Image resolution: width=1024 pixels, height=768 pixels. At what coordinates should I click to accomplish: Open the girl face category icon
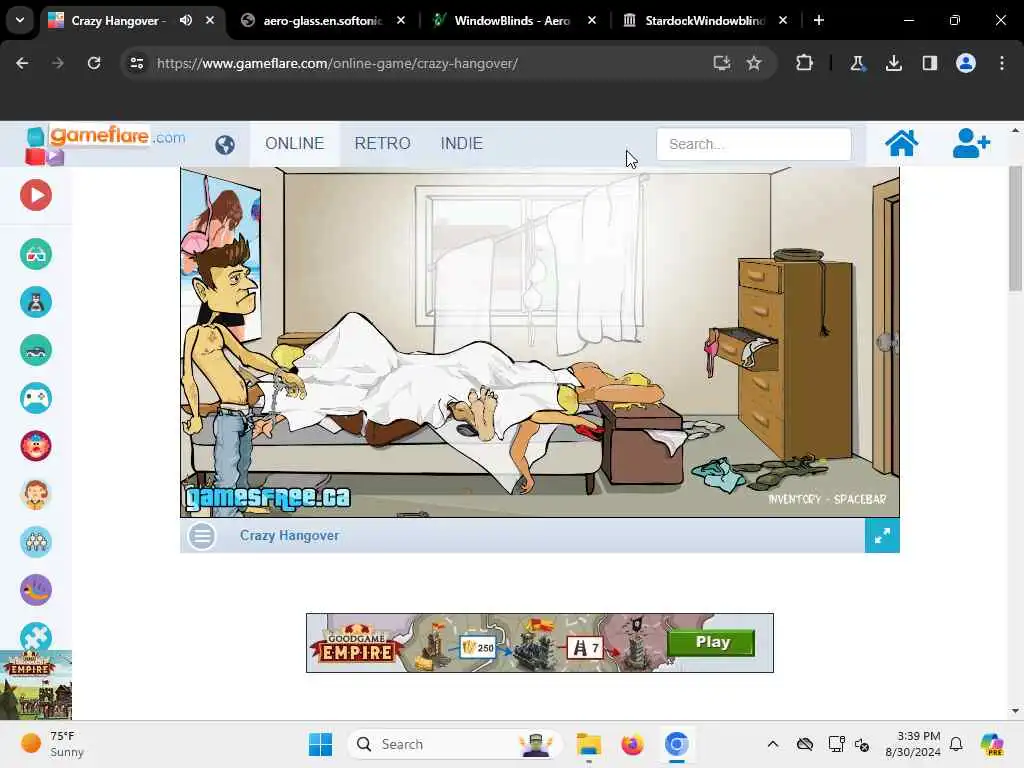[36, 494]
